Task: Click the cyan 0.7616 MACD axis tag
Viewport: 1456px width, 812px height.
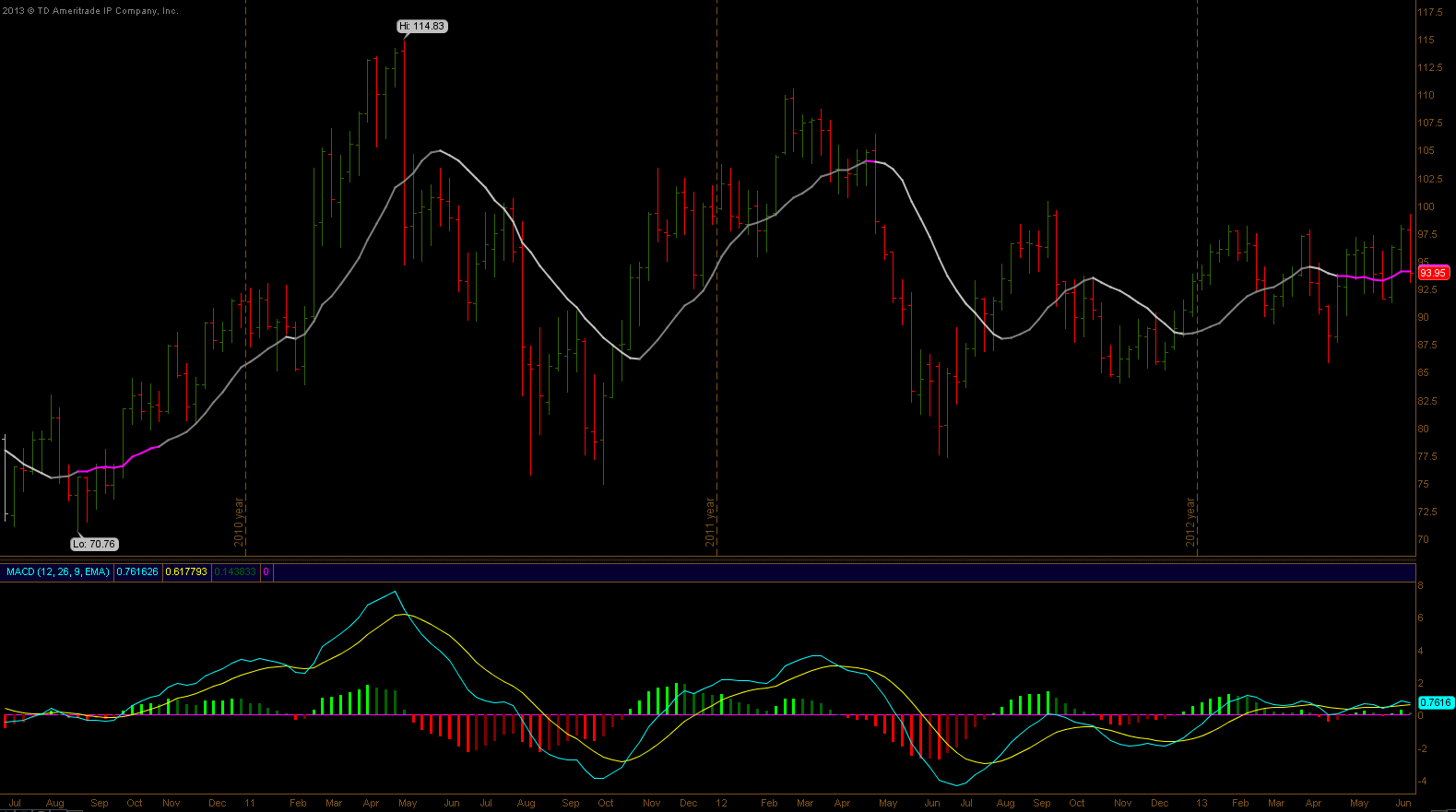Action: 1435,702
